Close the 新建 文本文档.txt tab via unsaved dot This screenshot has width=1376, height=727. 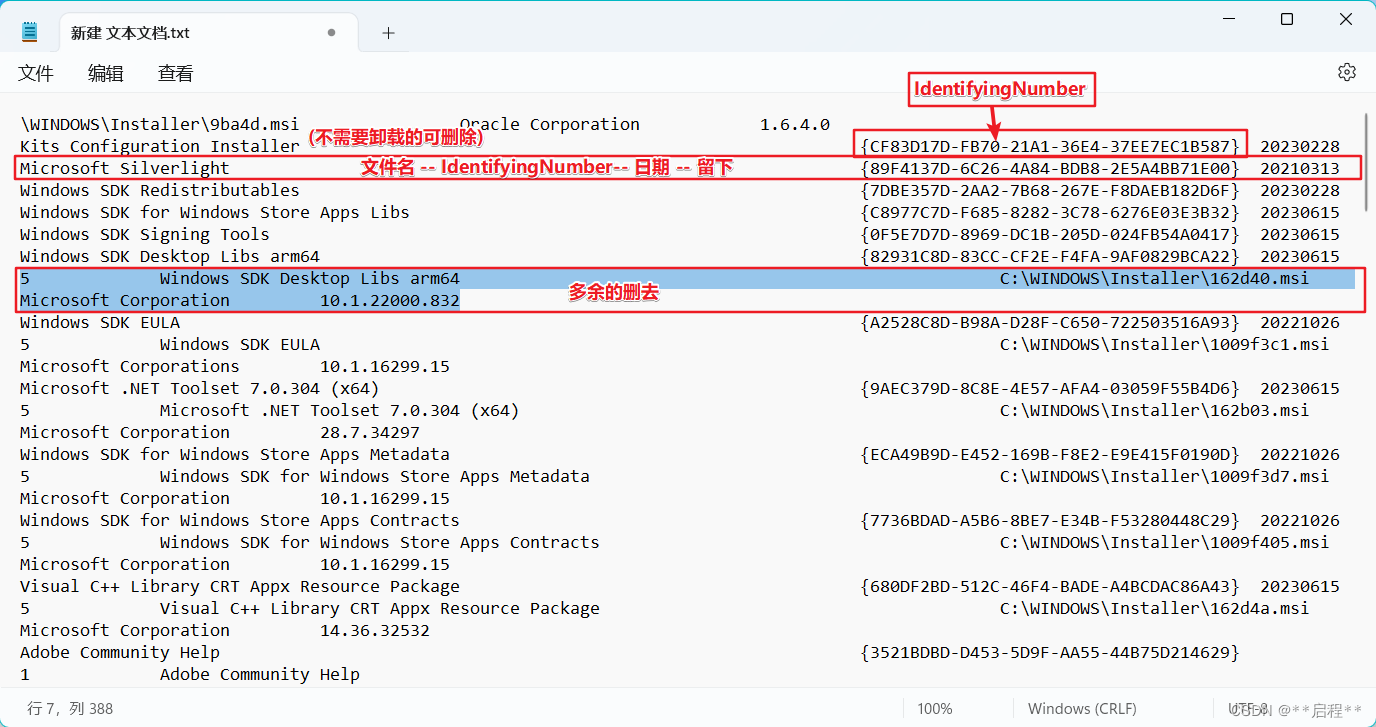pyautogui.click(x=332, y=33)
